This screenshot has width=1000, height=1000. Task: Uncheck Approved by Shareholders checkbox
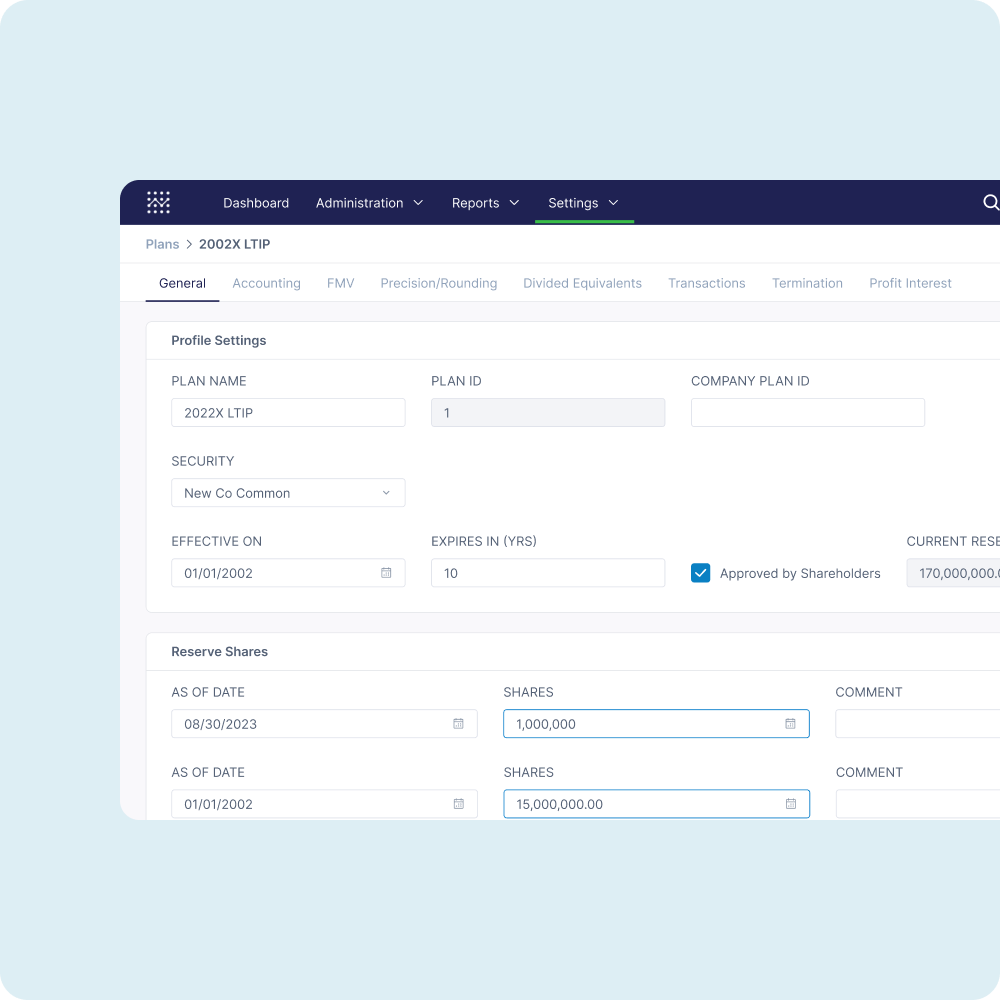pyautogui.click(x=701, y=573)
